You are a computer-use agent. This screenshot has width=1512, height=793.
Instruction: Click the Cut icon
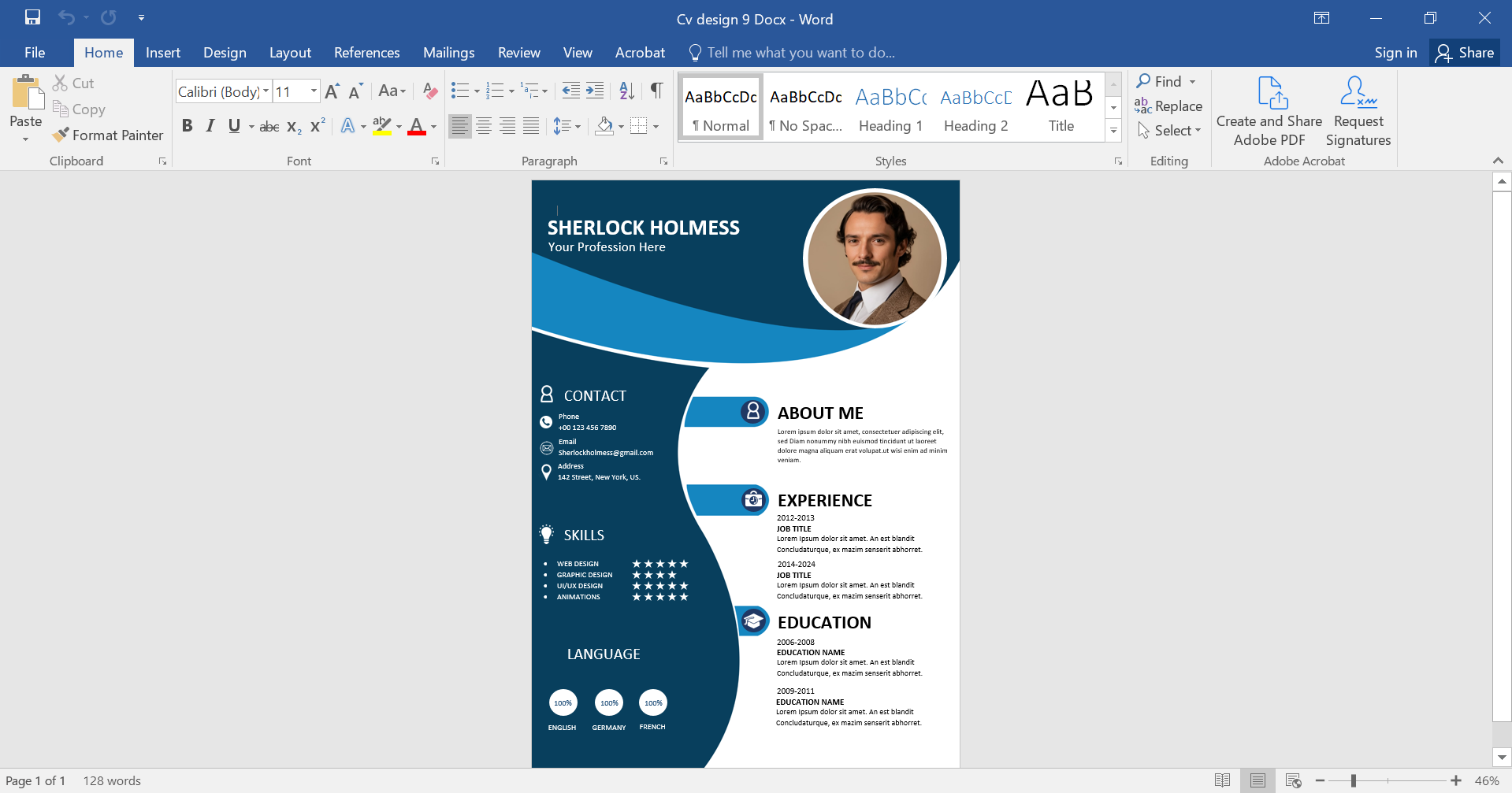click(59, 82)
